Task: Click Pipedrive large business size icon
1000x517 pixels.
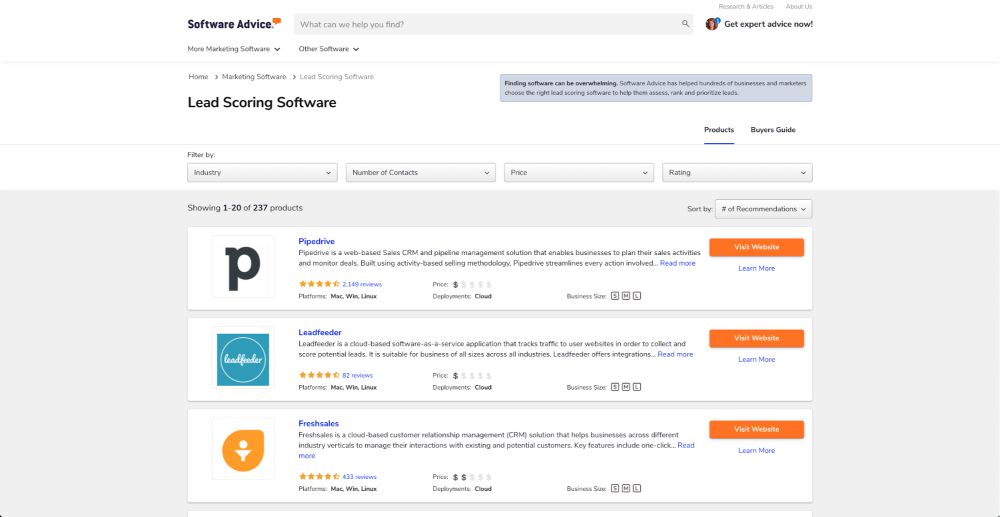Action: click(636, 296)
